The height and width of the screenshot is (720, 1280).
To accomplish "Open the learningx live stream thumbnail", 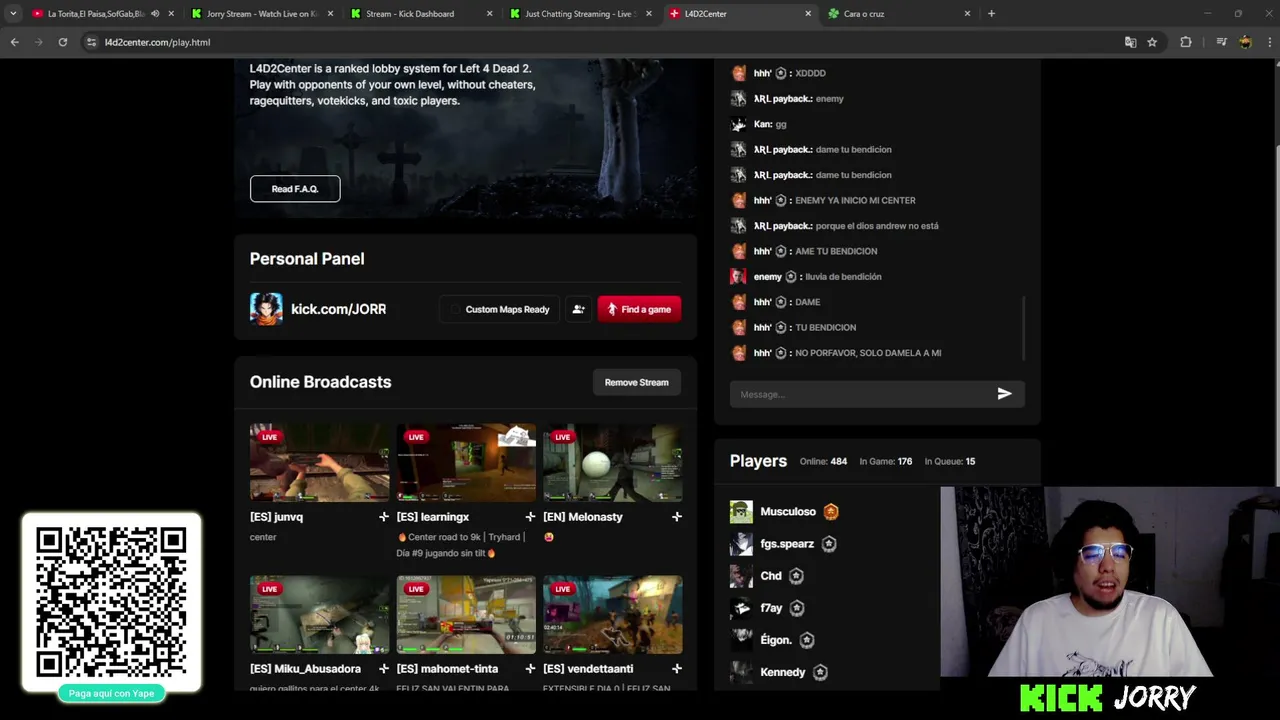I will pyautogui.click(x=466, y=463).
